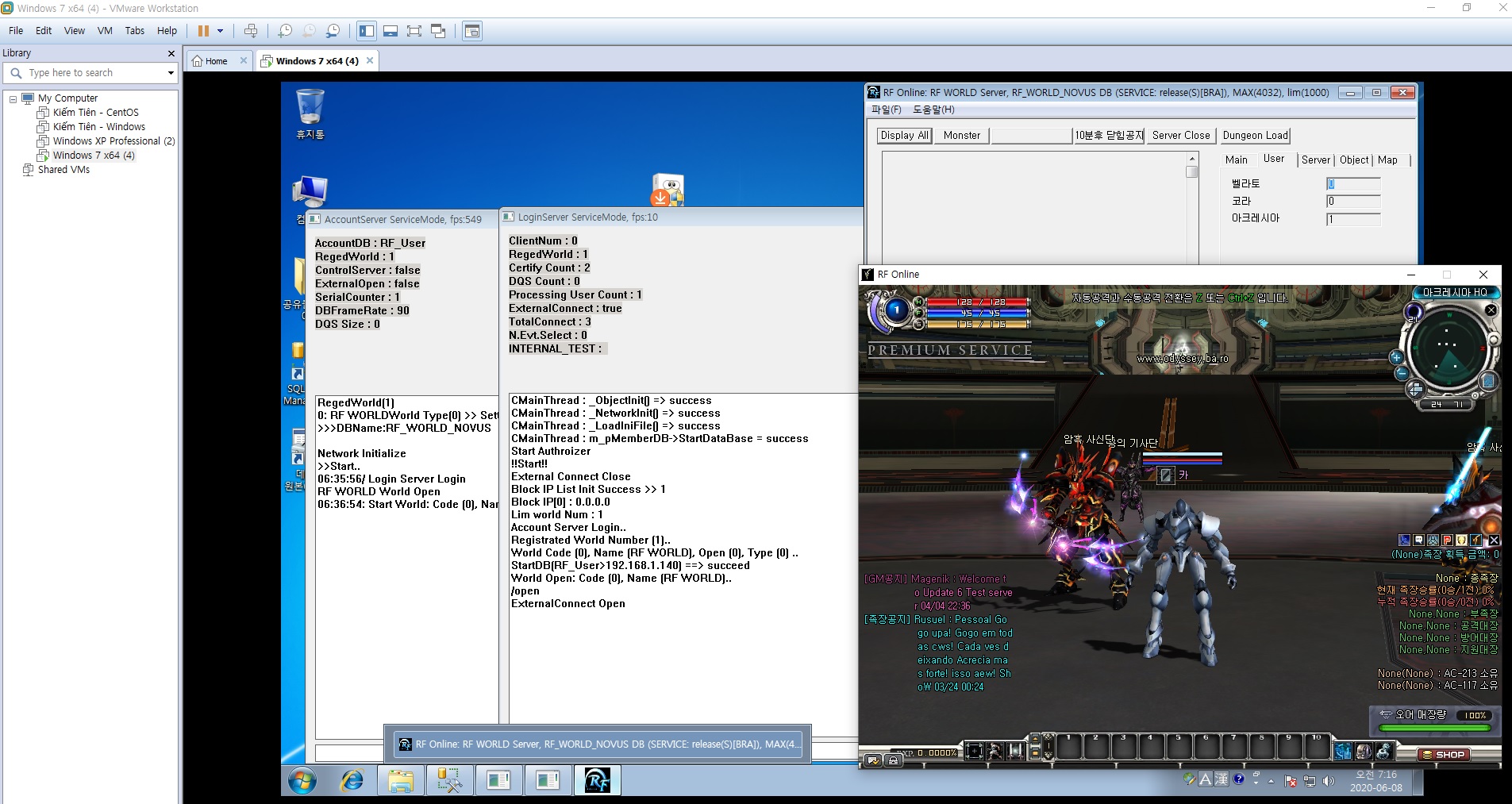Click the Monster button in RF World Server
1512x804 pixels.
(962, 136)
